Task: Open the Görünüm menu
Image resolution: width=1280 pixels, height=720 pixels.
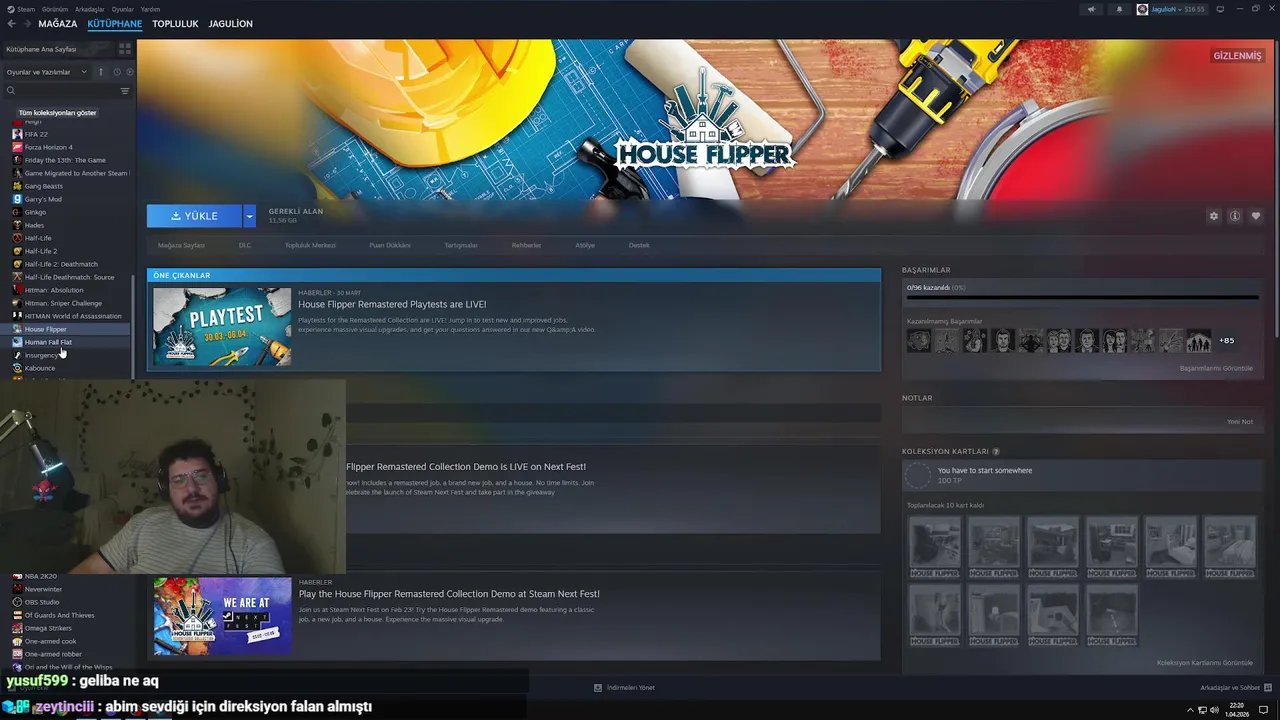Action: point(54,9)
